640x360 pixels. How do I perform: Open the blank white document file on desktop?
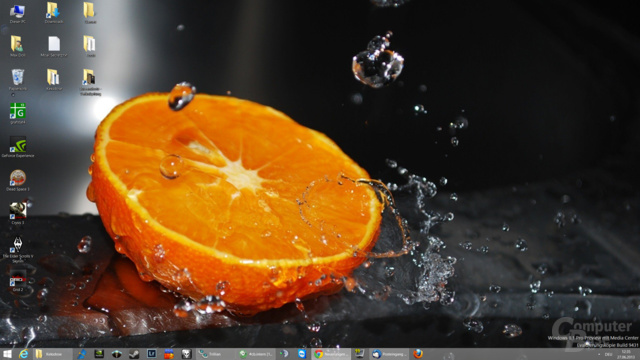pyautogui.click(x=54, y=46)
